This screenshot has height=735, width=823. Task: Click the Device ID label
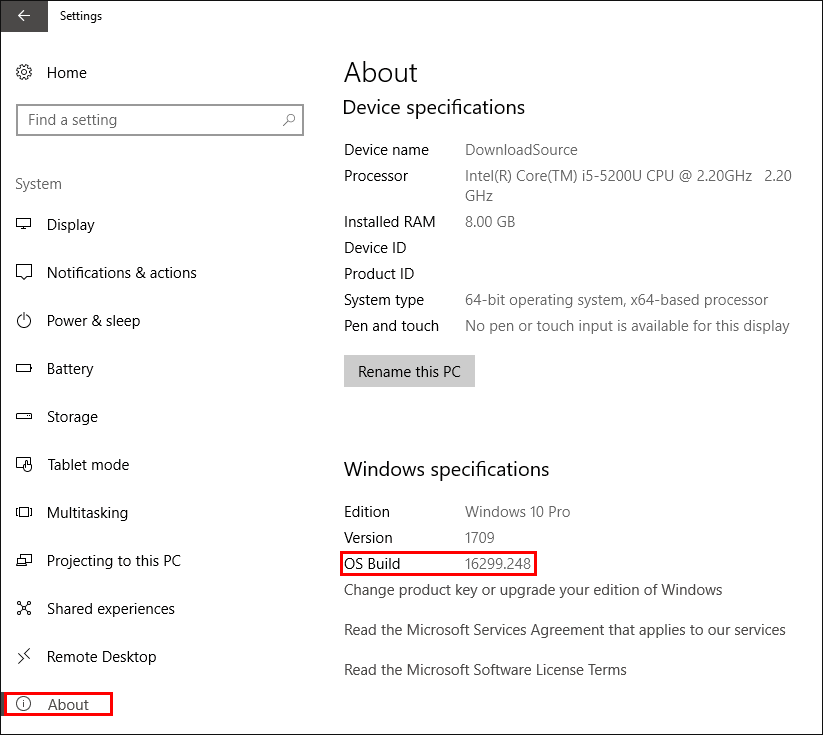375,247
